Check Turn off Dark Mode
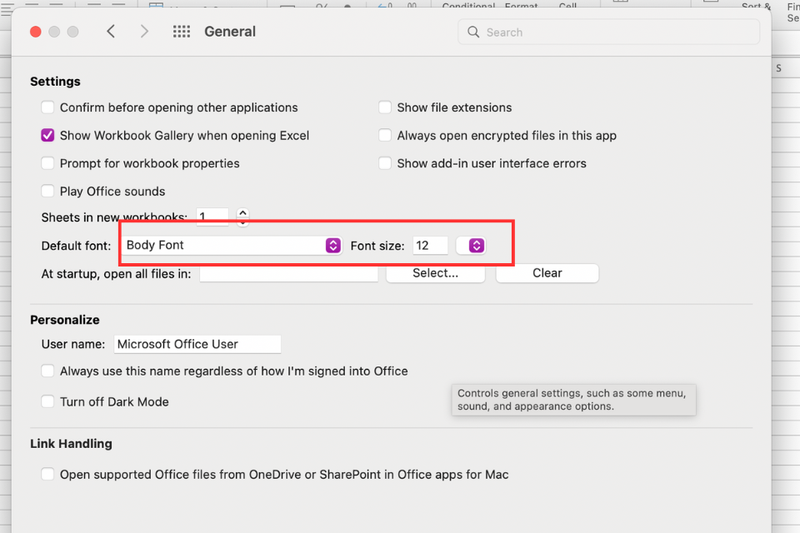 tap(47, 401)
